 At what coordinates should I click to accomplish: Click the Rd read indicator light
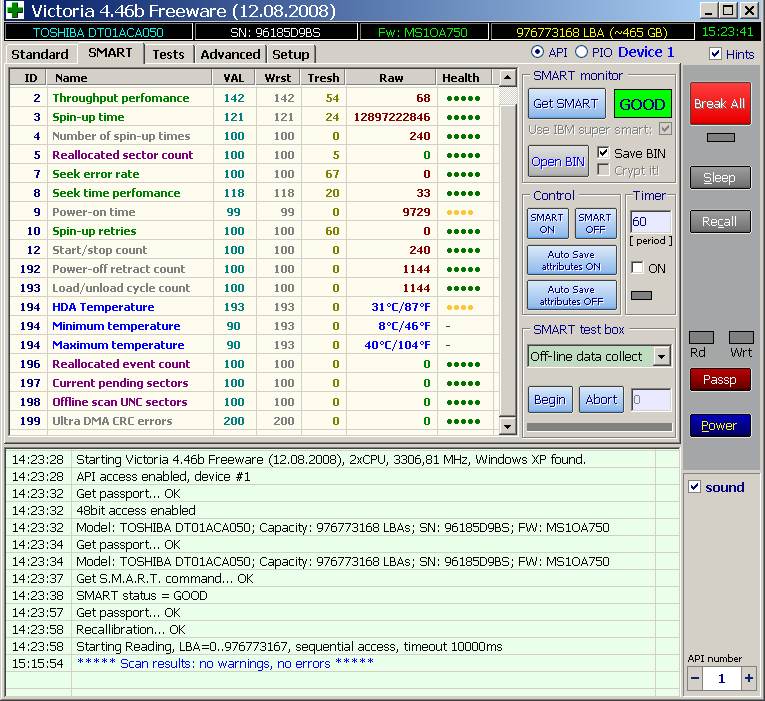pyautogui.click(x=702, y=337)
